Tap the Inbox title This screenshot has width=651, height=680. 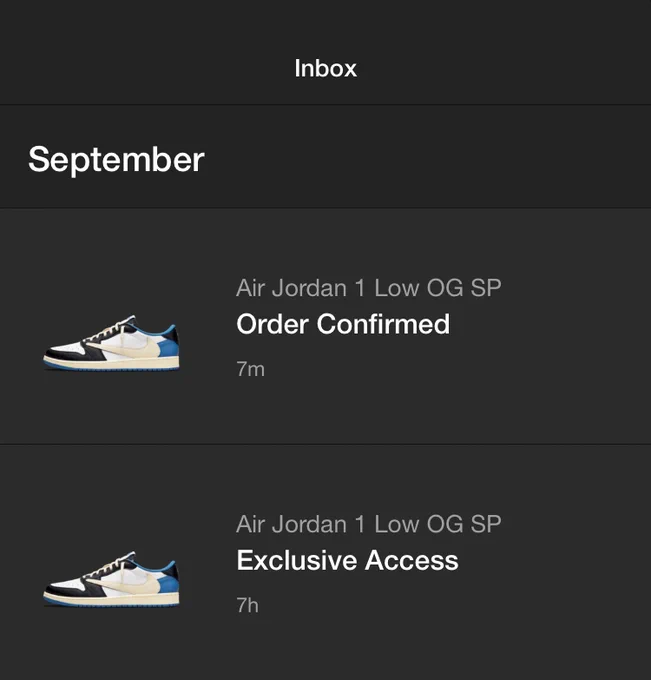point(325,69)
